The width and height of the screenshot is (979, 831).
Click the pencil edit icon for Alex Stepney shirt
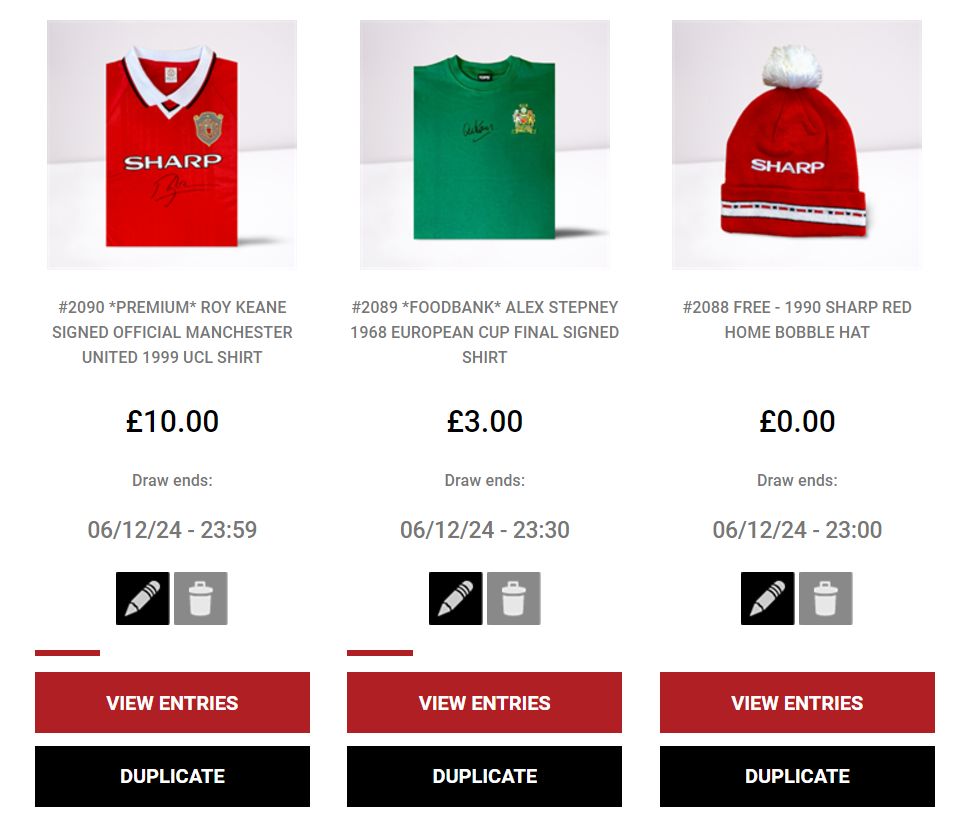tap(455, 598)
